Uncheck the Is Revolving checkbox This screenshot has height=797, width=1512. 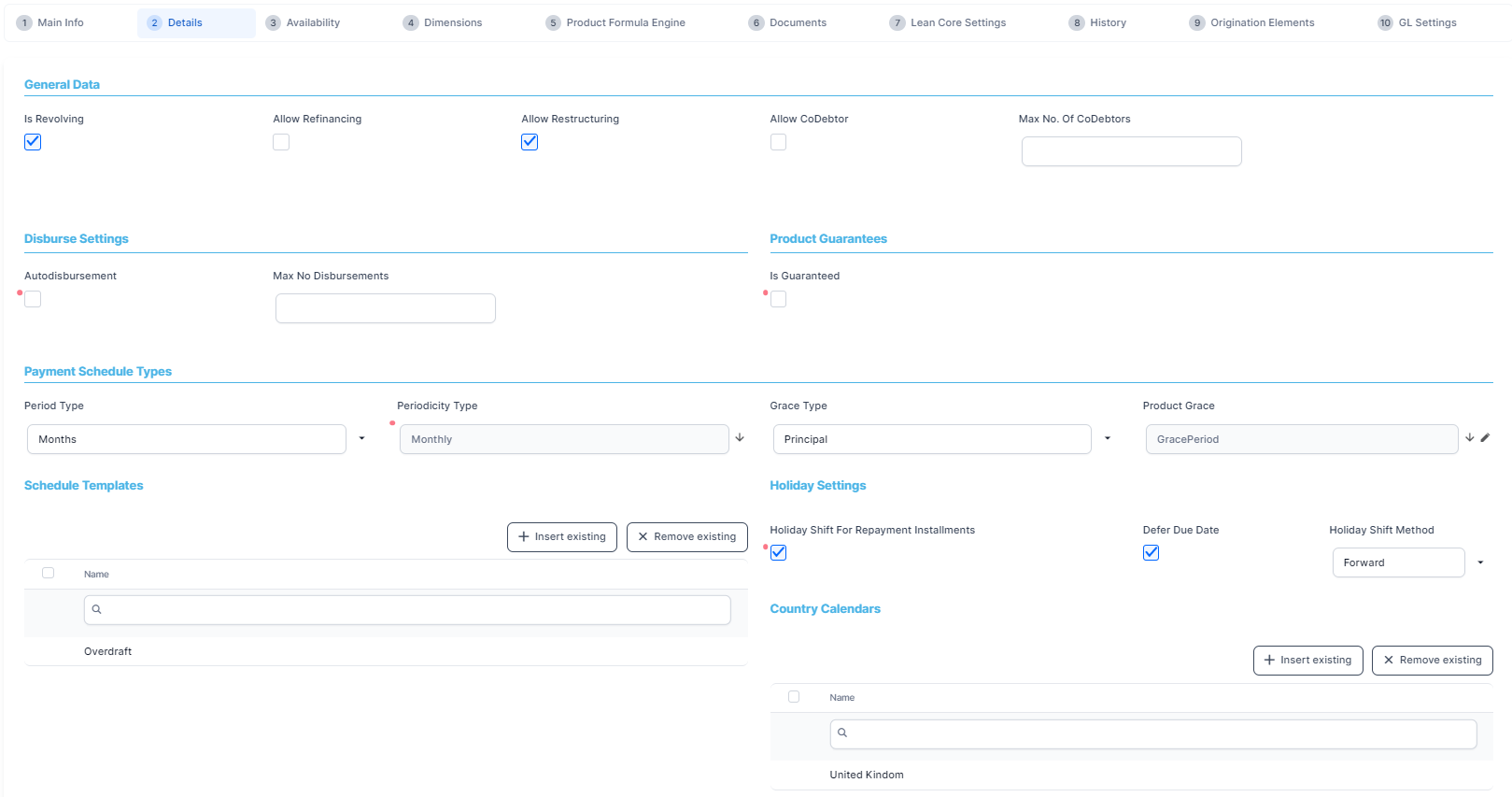point(33,142)
